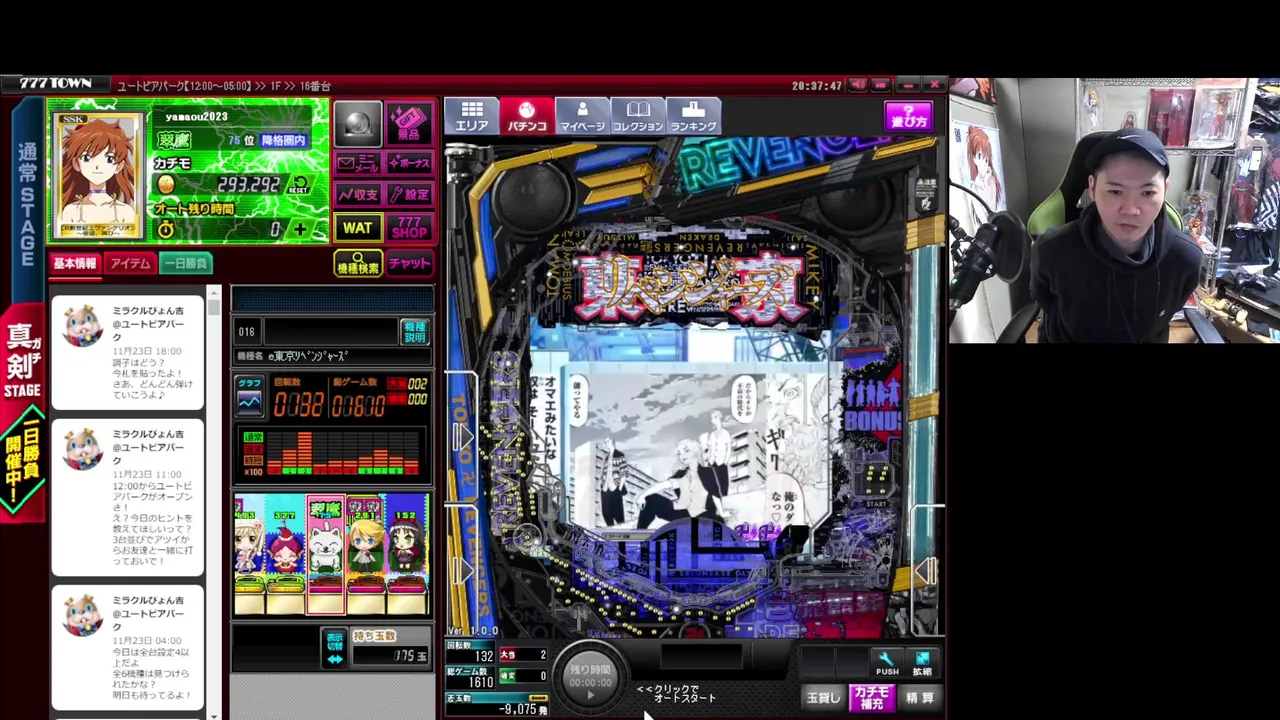Click the machine name e東京リベンジャーズ
Screen dimensions: 1280x720
[x=308, y=356]
